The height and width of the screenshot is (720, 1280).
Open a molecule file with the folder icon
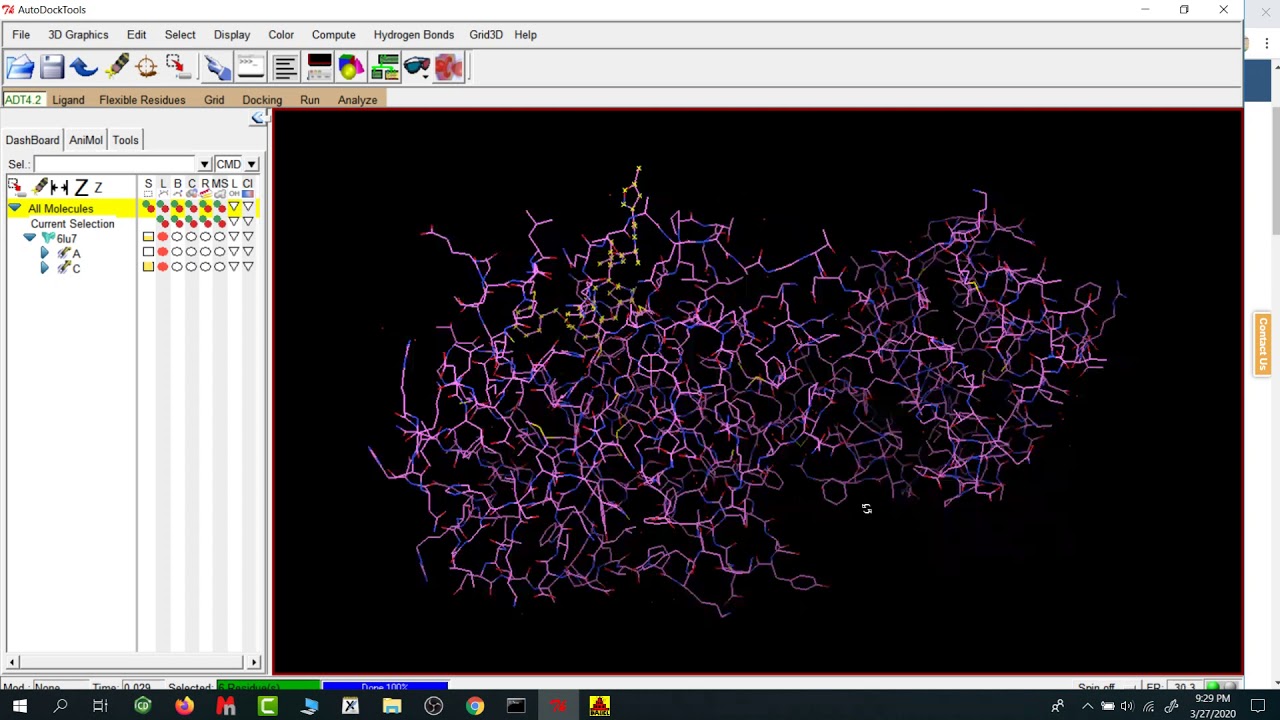click(20, 67)
